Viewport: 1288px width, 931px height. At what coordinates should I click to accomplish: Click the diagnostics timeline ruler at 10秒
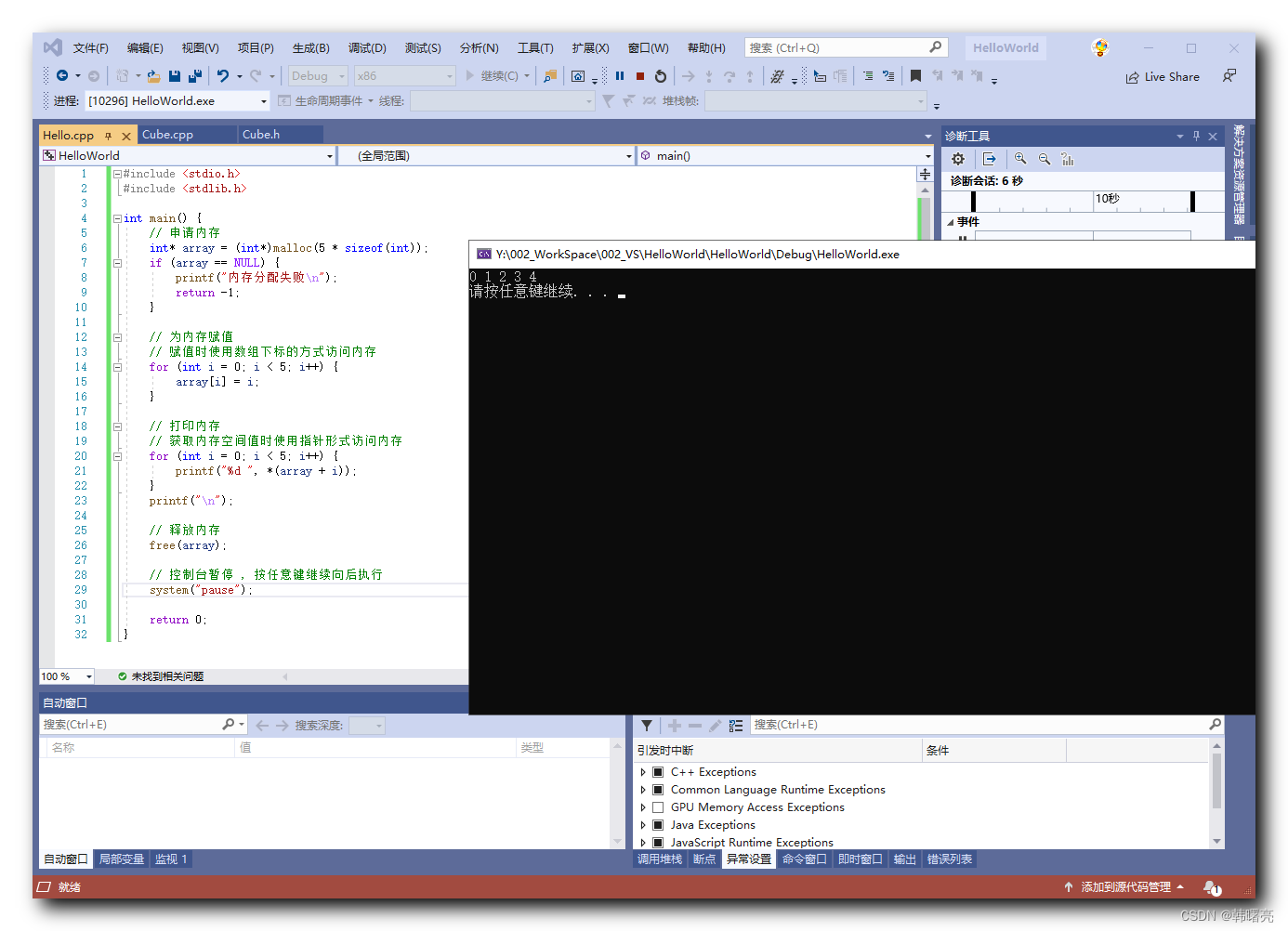pos(1107,199)
